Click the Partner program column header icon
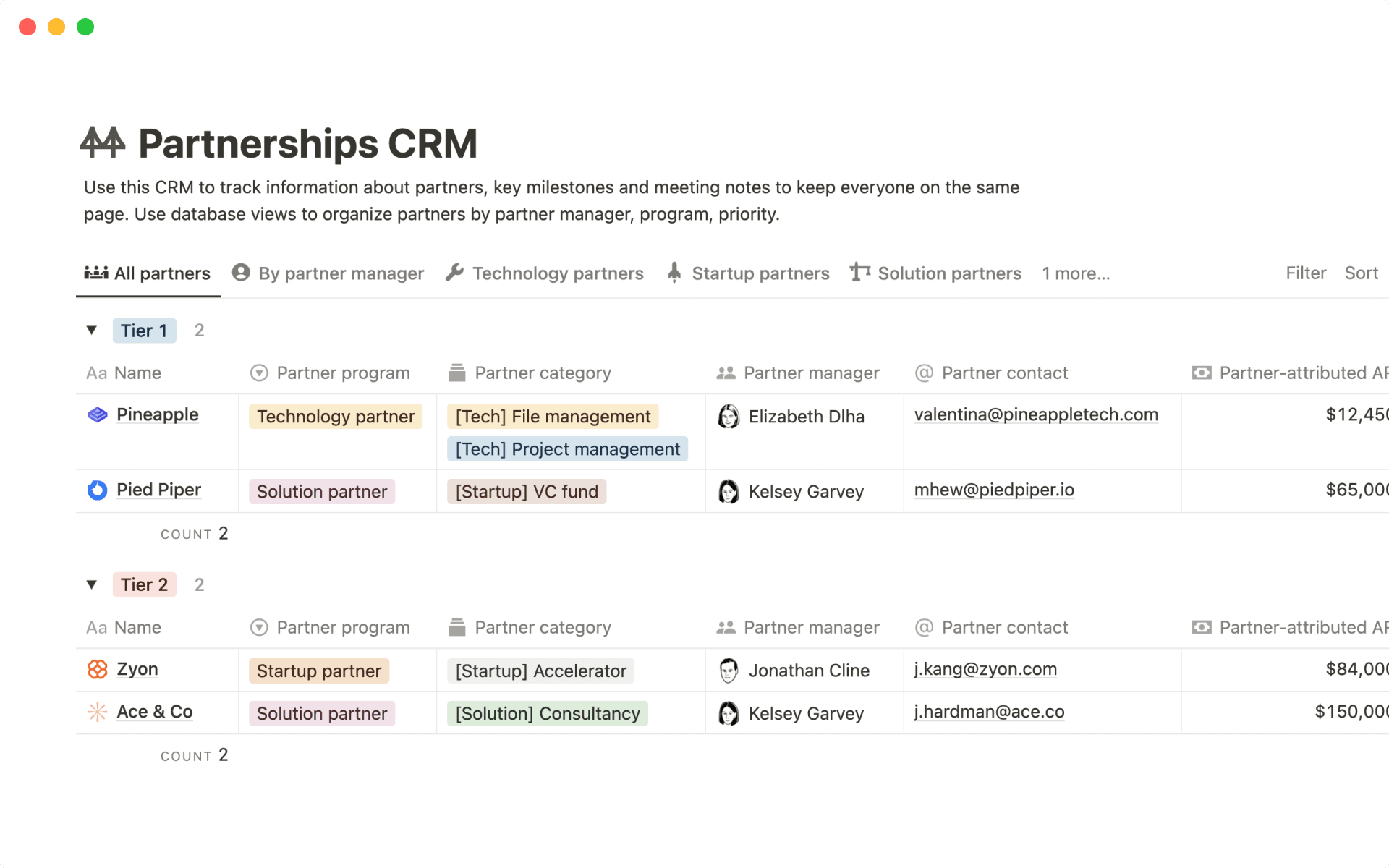1389x868 pixels. pos(258,373)
